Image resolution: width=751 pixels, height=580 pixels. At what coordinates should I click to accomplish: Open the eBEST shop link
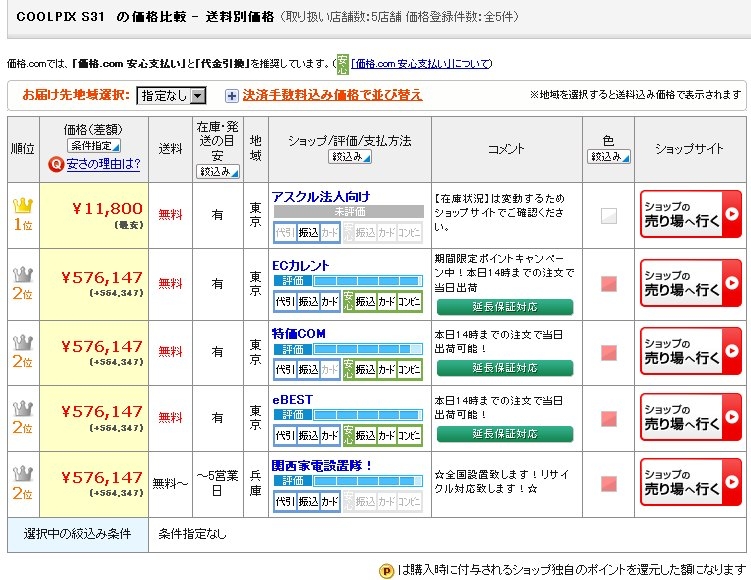pyautogui.click(x=292, y=399)
